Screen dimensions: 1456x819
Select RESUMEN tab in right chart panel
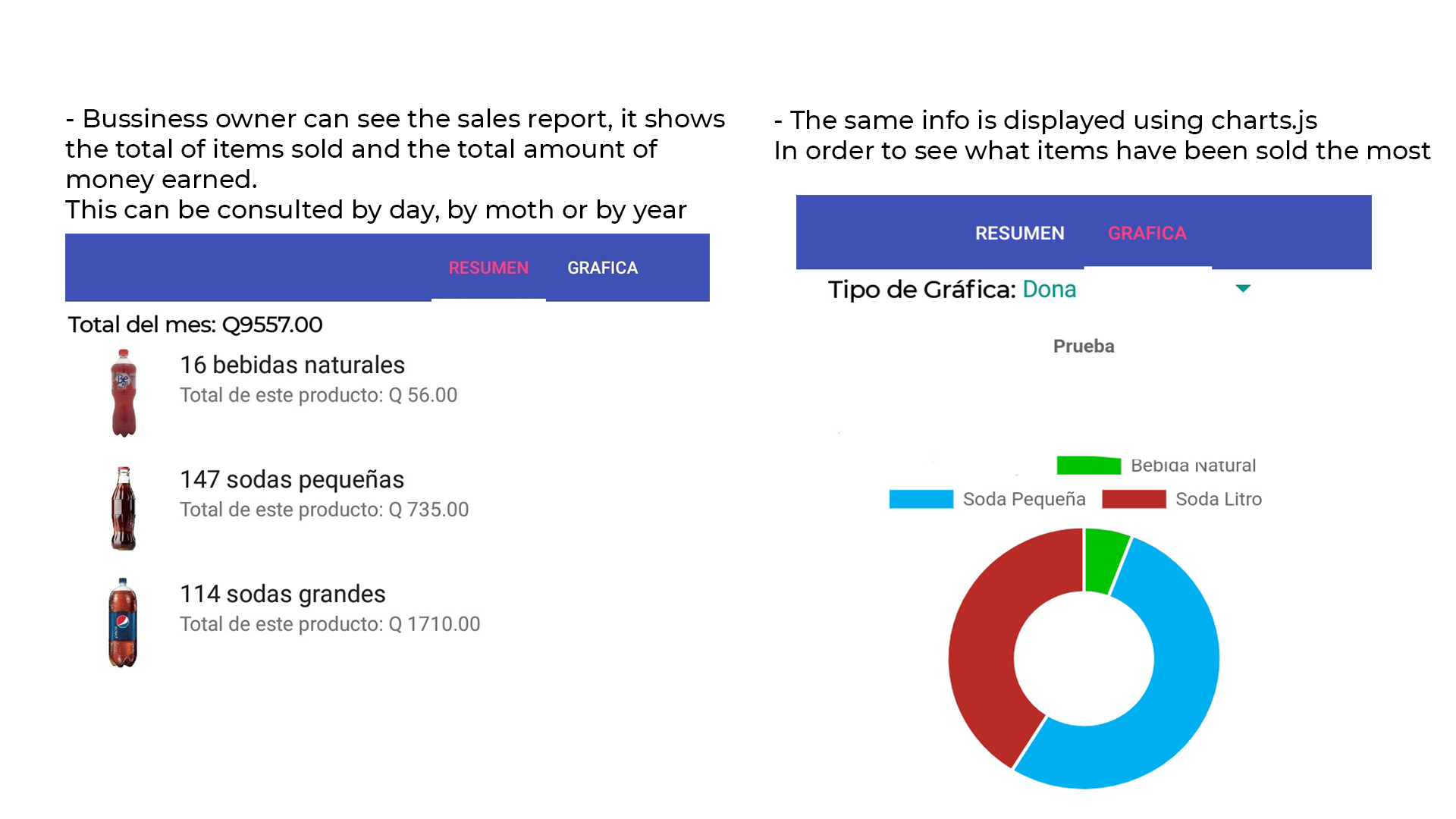click(1019, 233)
